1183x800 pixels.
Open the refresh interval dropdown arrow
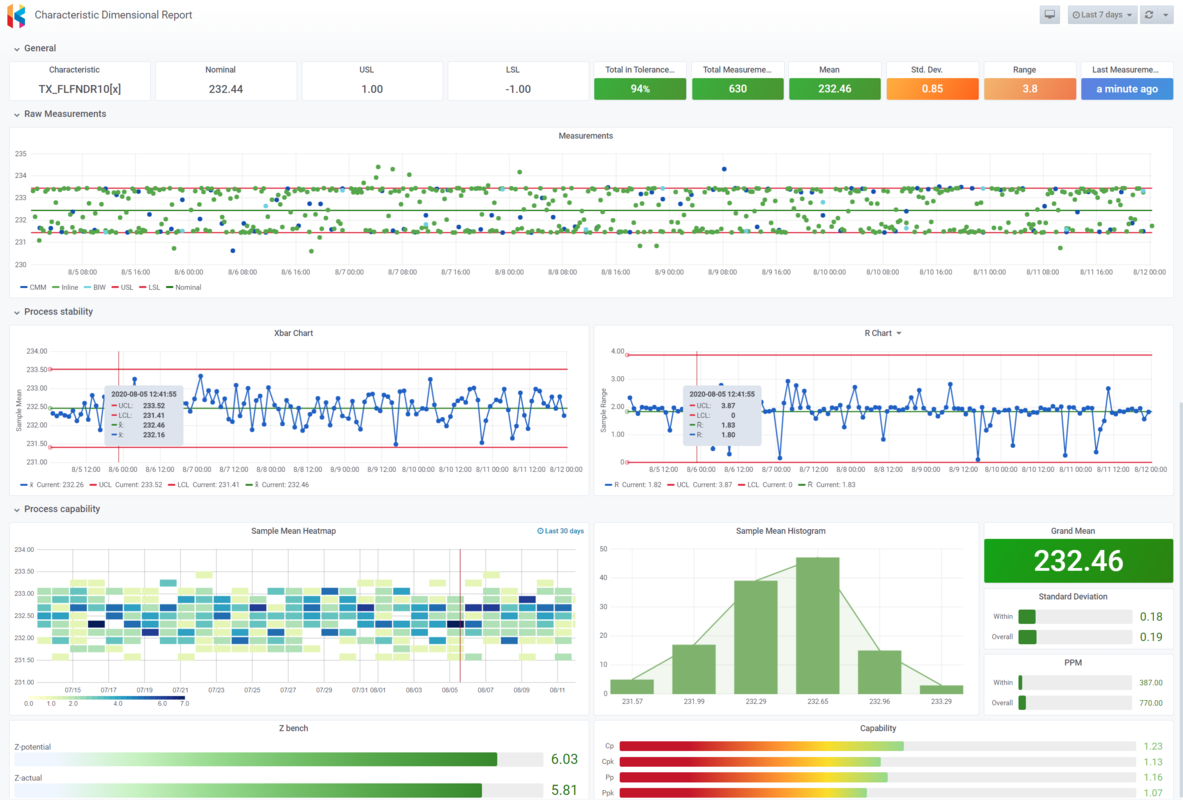click(x=1166, y=15)
